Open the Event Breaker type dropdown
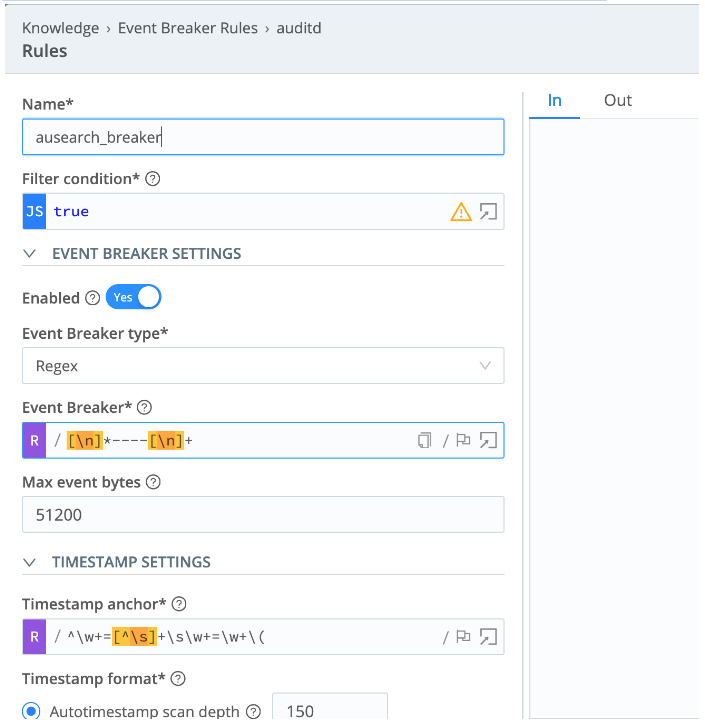Image resolution: width=705 pixels, height=723 pixels. (263, 366)
